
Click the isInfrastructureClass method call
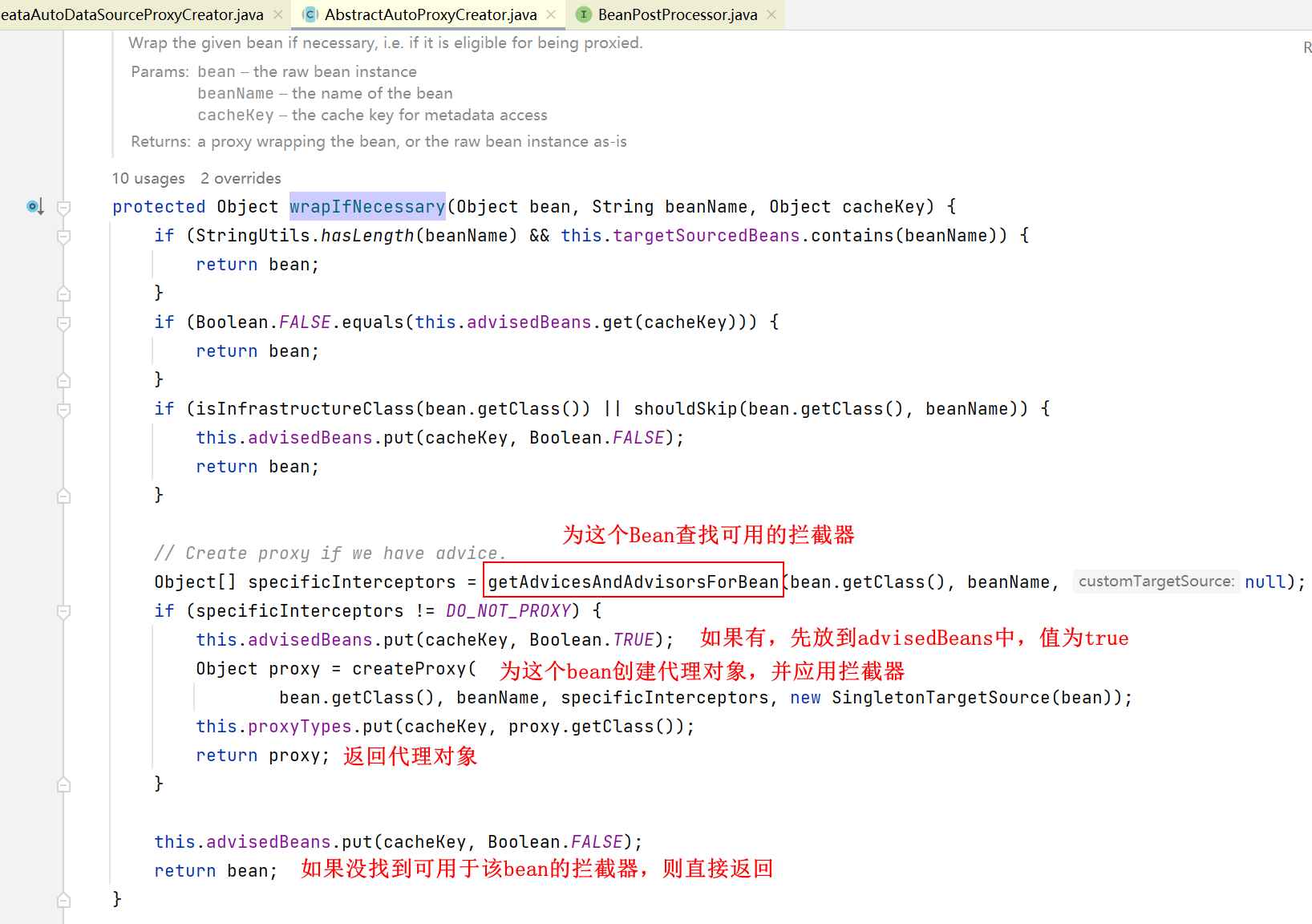click(x=305, y=409)
